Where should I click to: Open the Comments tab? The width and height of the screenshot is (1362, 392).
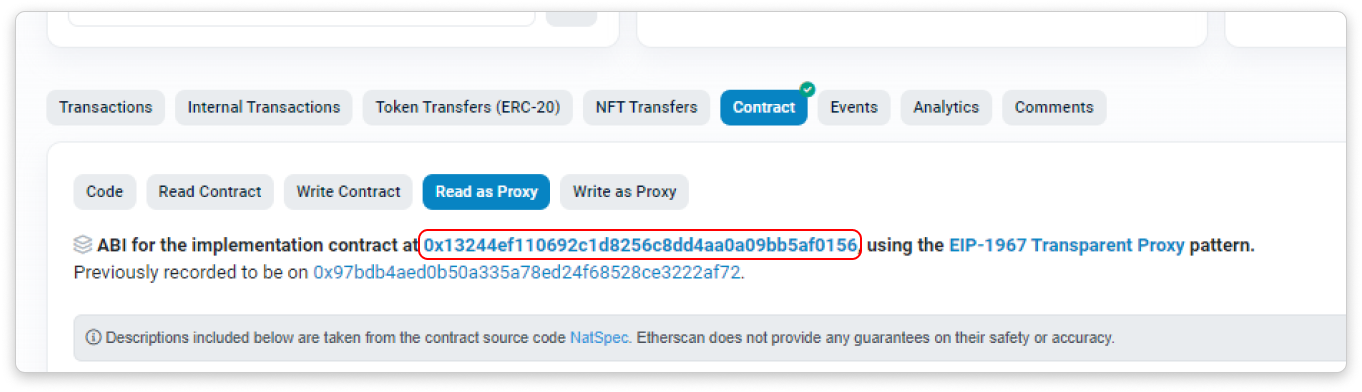tap(1054, 107)
